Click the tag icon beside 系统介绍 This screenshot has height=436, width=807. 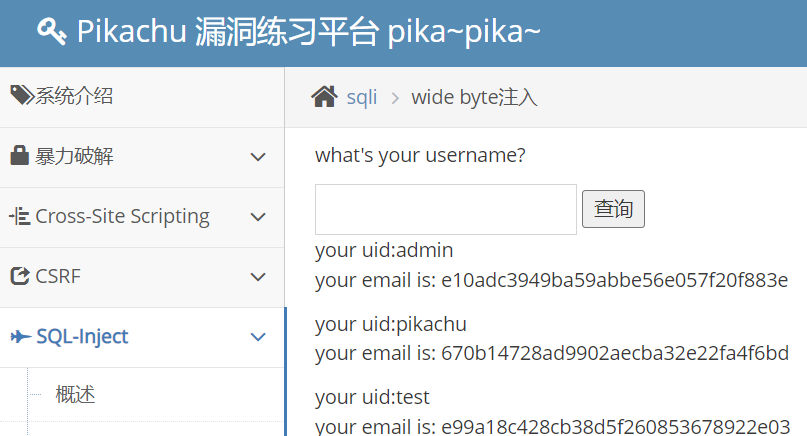[x=22, y=95]
